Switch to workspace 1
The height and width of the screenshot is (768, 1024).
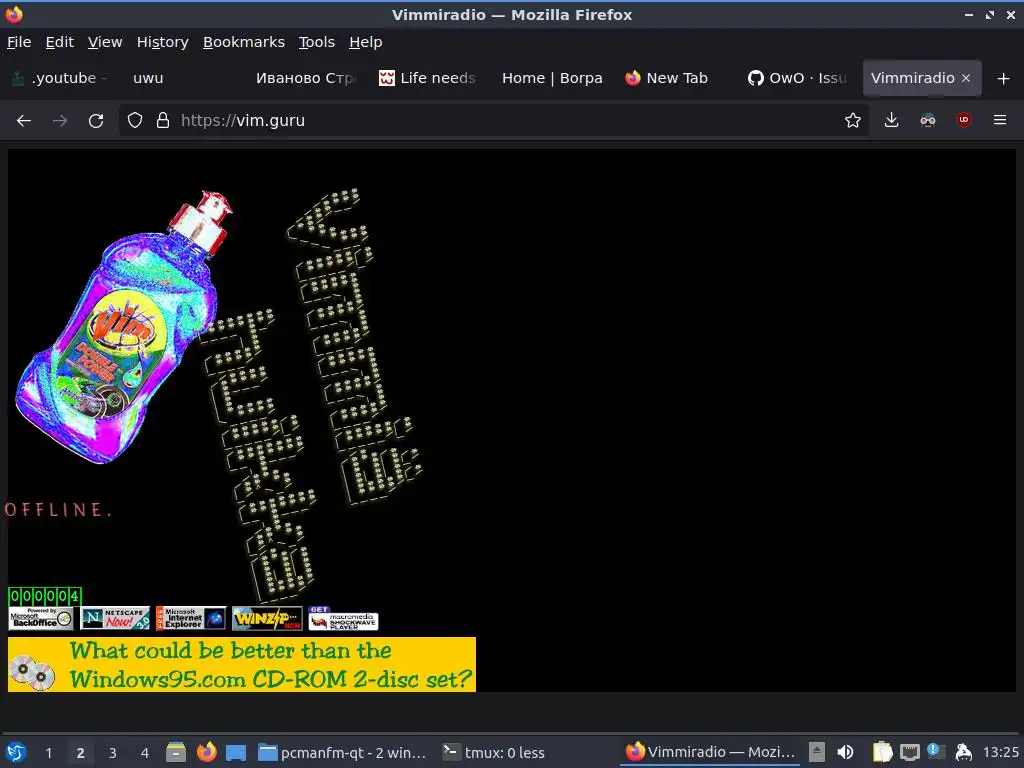point(48,753)
